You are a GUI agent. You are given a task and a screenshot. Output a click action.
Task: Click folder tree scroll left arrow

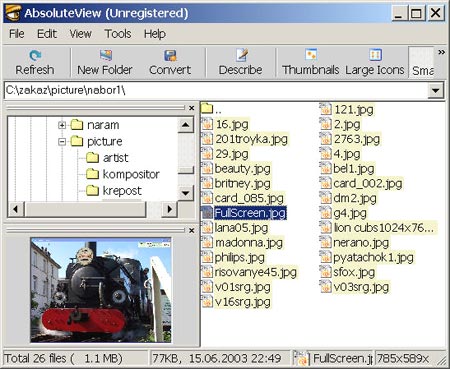(16, 209)
